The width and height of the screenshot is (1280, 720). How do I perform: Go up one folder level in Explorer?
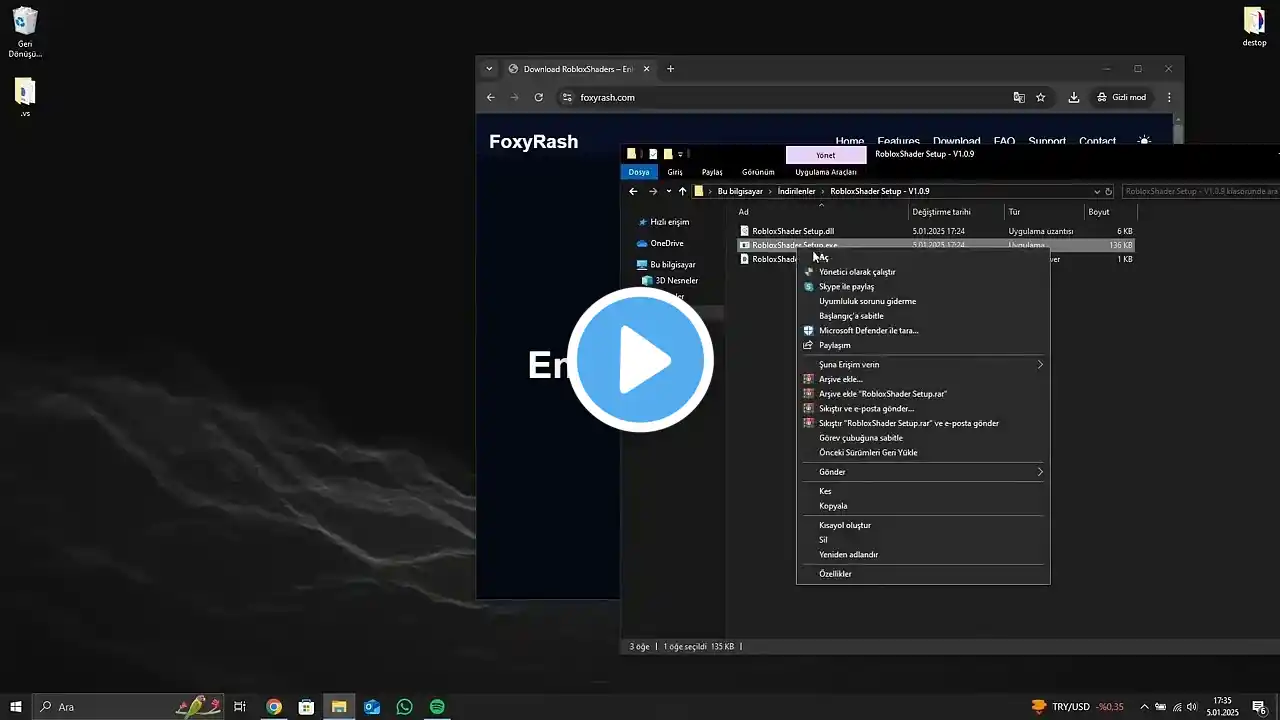[x=683, y=191]
